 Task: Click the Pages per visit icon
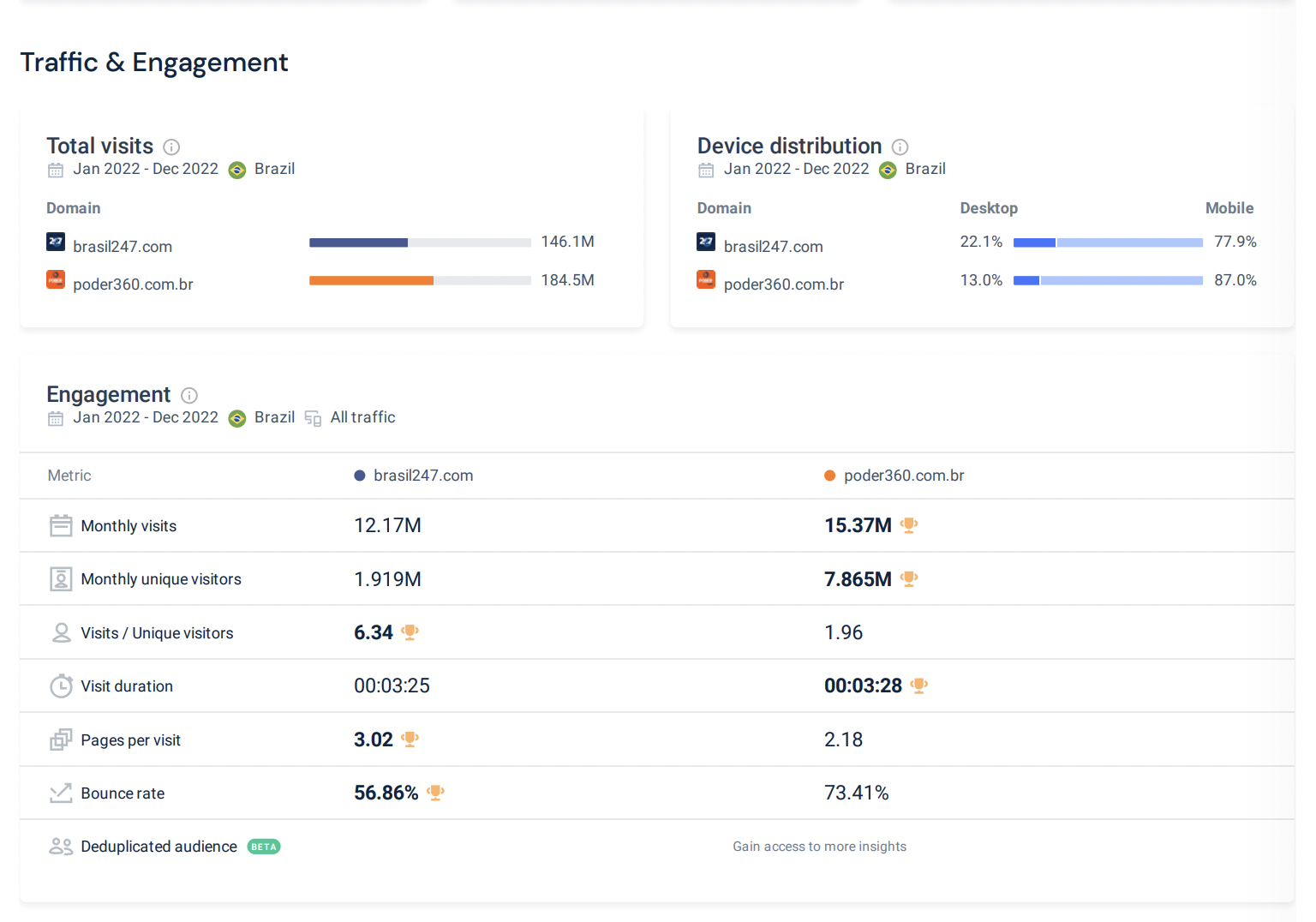(x=61, y=739)
